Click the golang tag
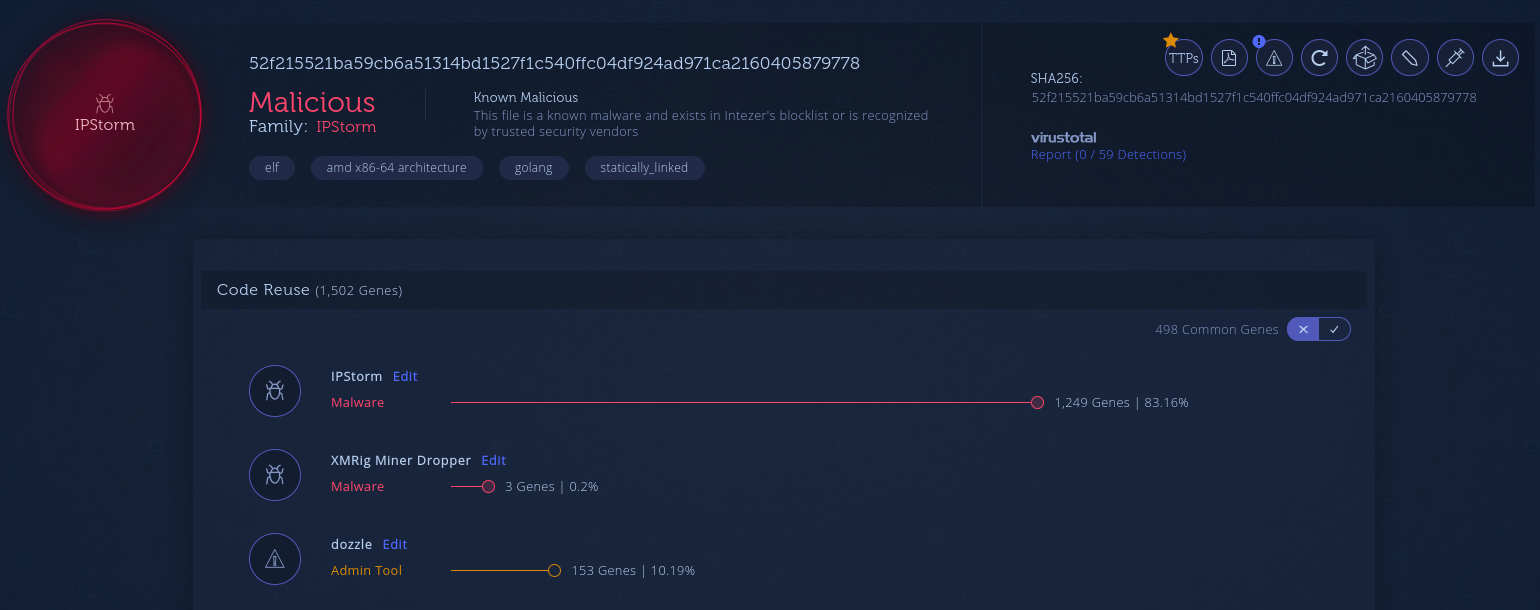 pos(533,168)
